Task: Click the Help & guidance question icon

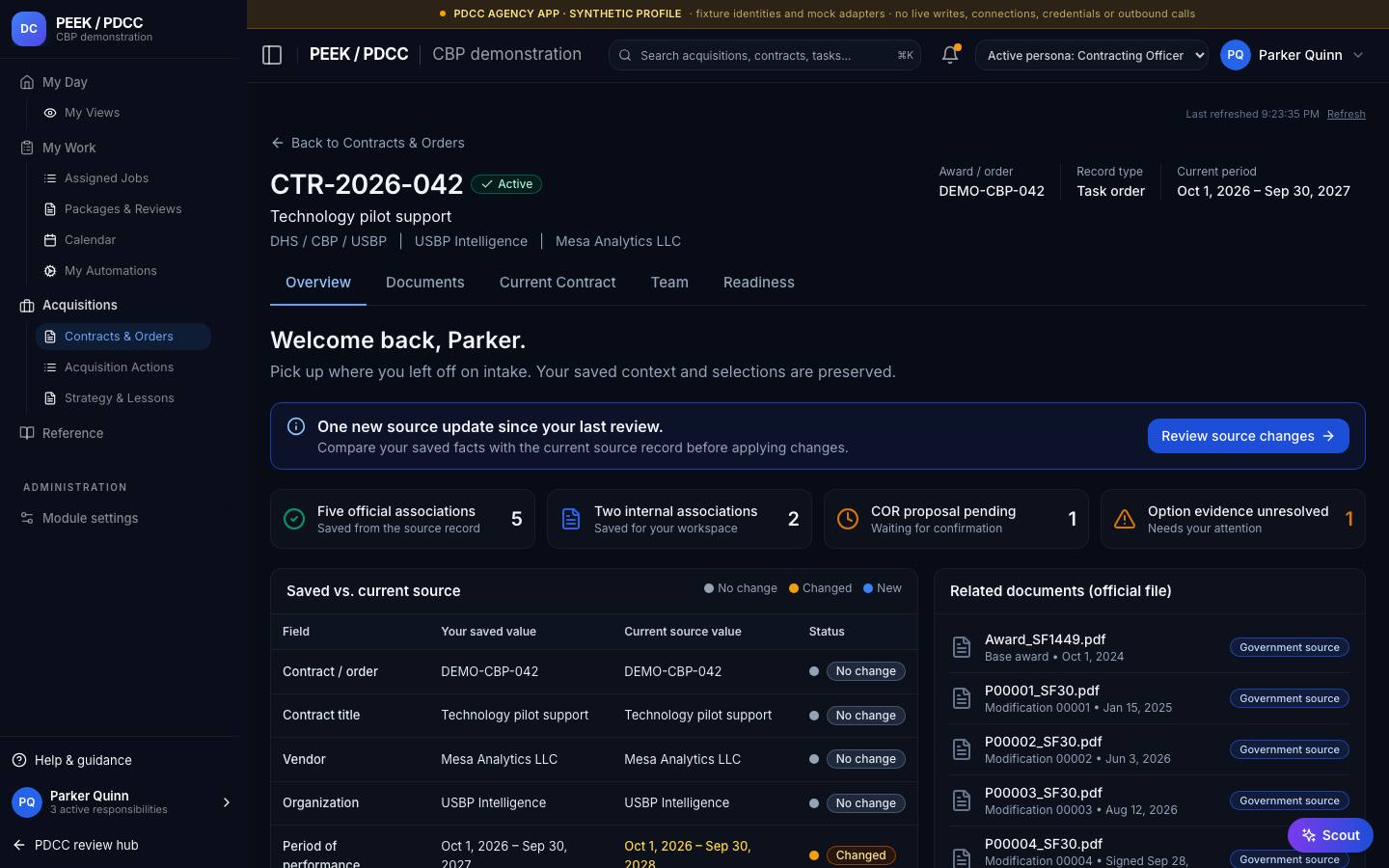Action: tap(19, 760)
